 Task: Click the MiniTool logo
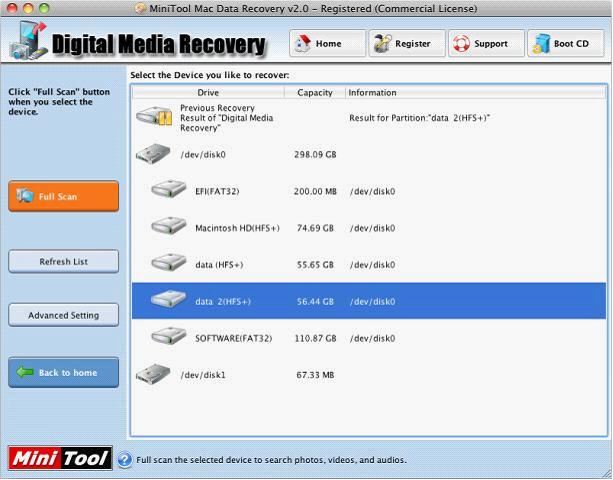coord(60,458)
